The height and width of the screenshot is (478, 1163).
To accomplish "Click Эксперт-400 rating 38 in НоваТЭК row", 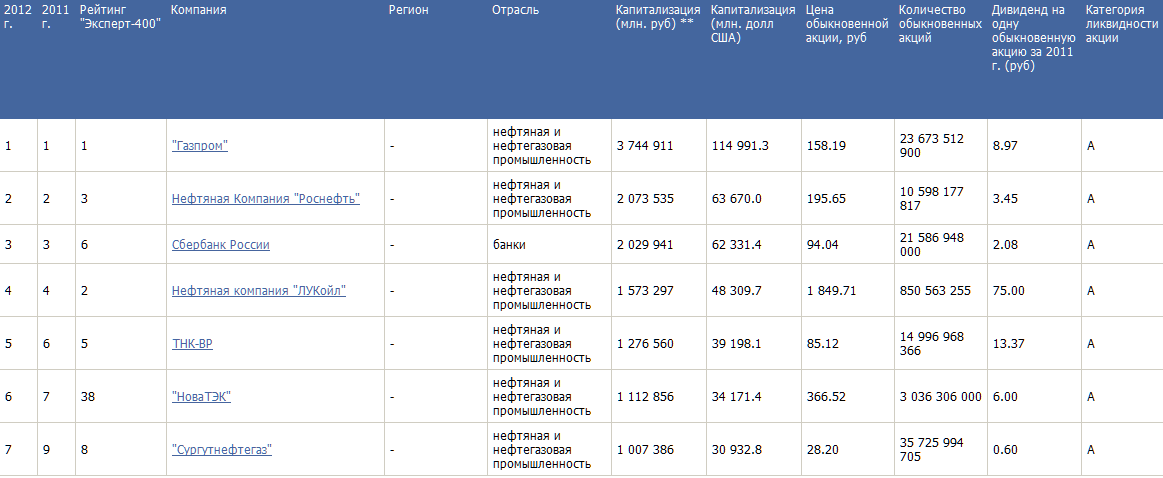I will point(87,397).
